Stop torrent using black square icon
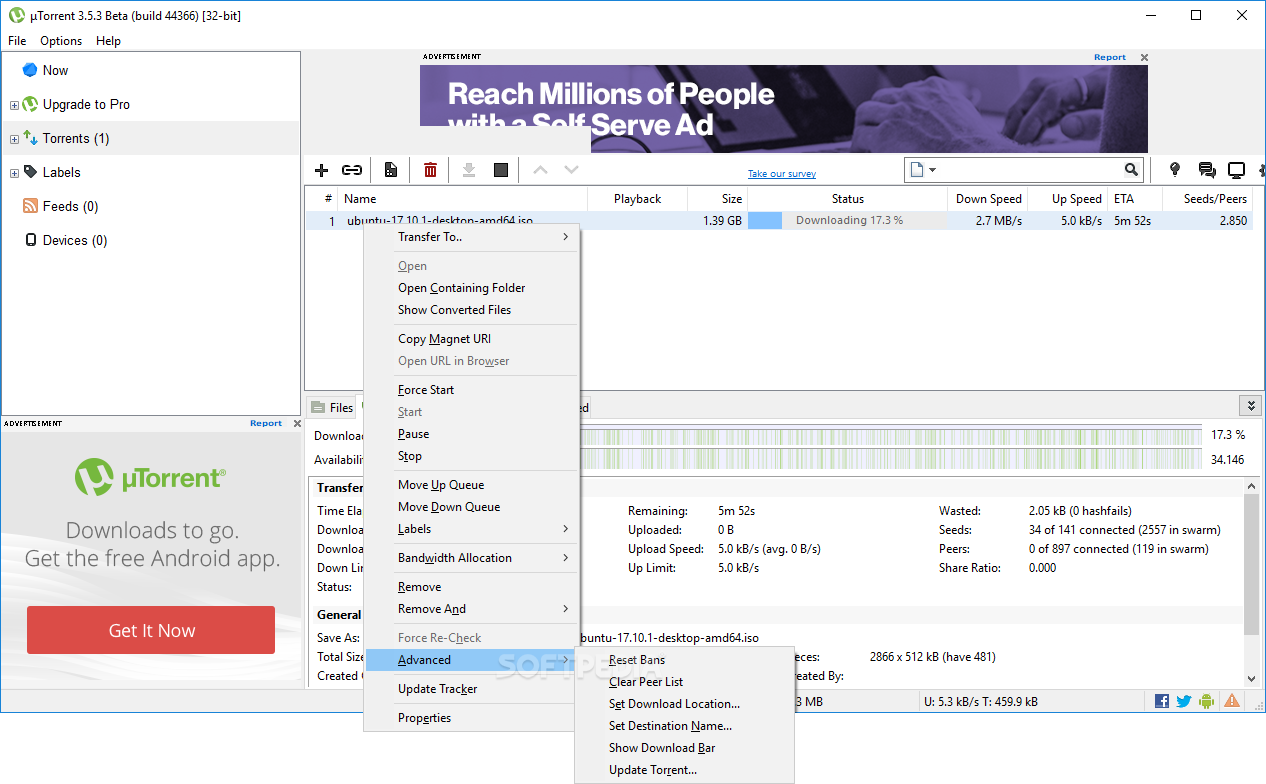Image resolution: width=1266 pixels, height=784 pixels. [x=501, y=170]
